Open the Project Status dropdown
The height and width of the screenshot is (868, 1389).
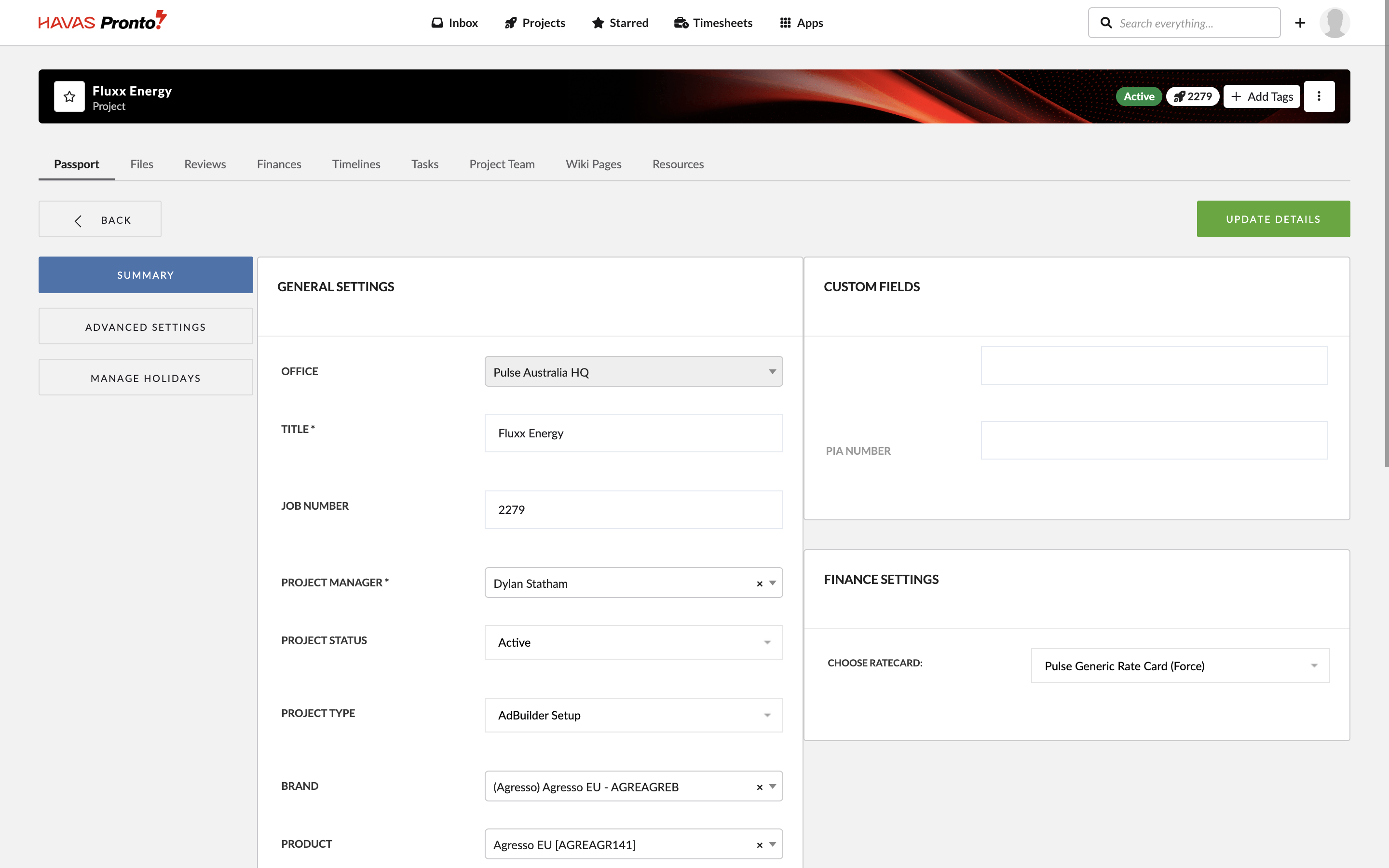point(634,642)
